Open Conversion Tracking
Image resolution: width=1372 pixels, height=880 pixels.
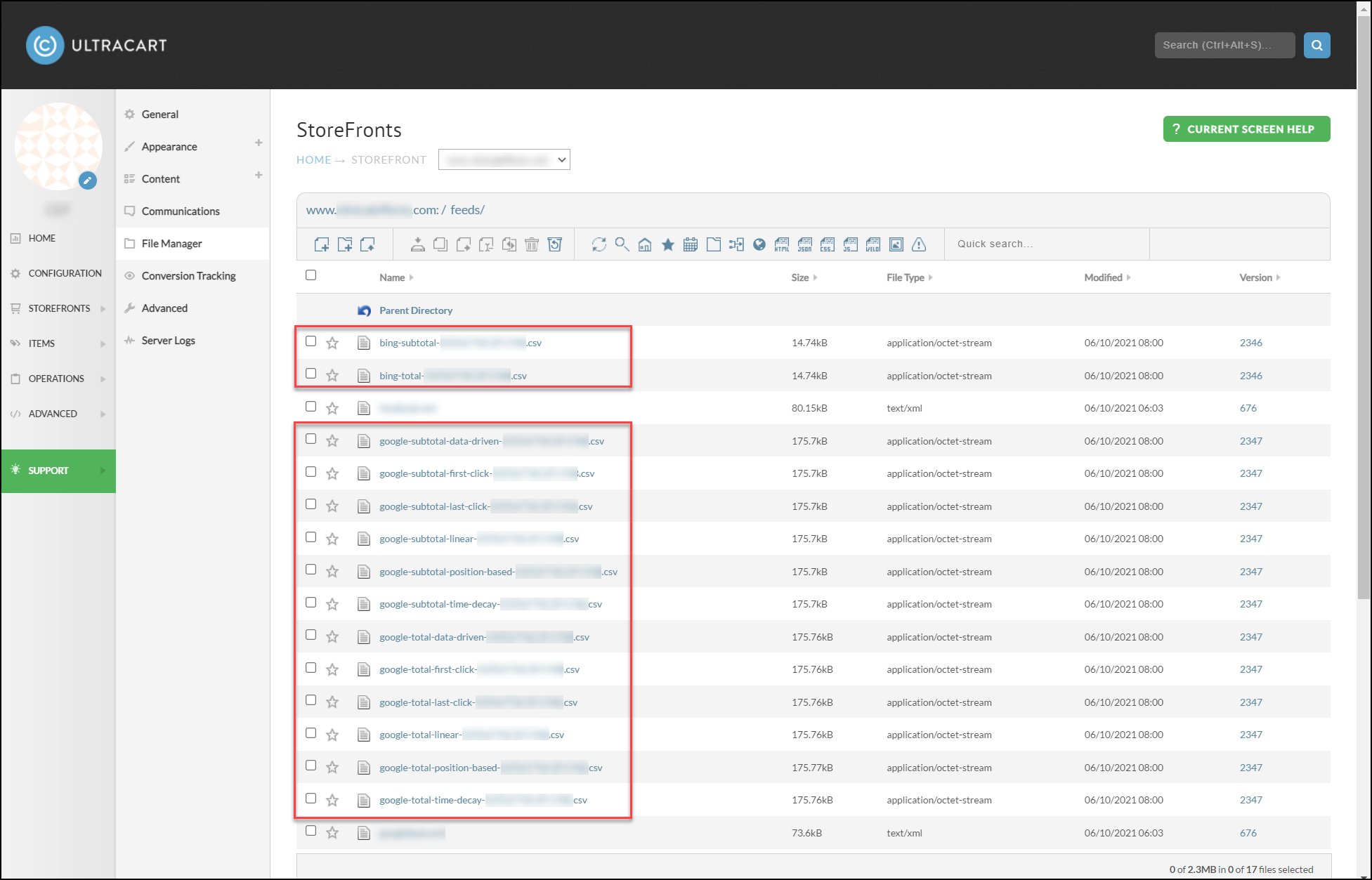189,276
